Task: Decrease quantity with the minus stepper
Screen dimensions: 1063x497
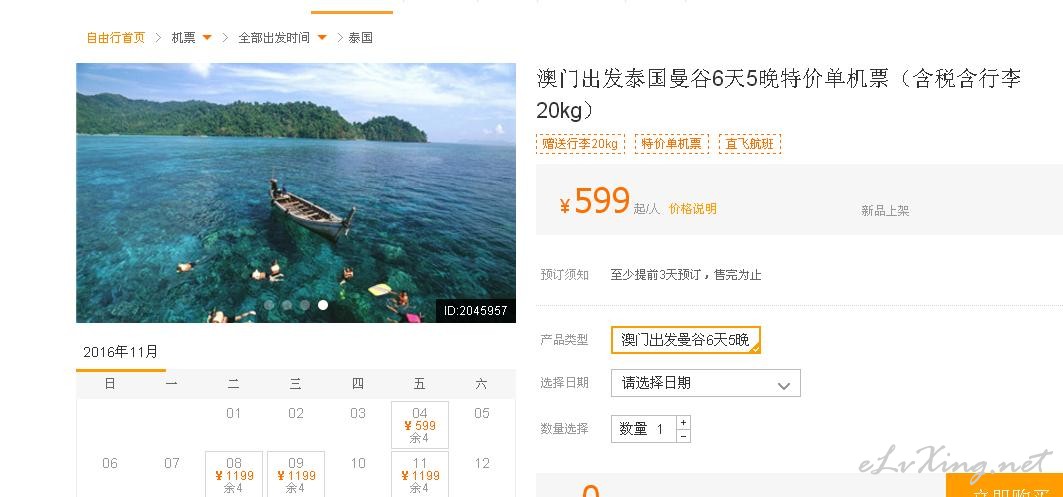Action: [x=683, y=436]
